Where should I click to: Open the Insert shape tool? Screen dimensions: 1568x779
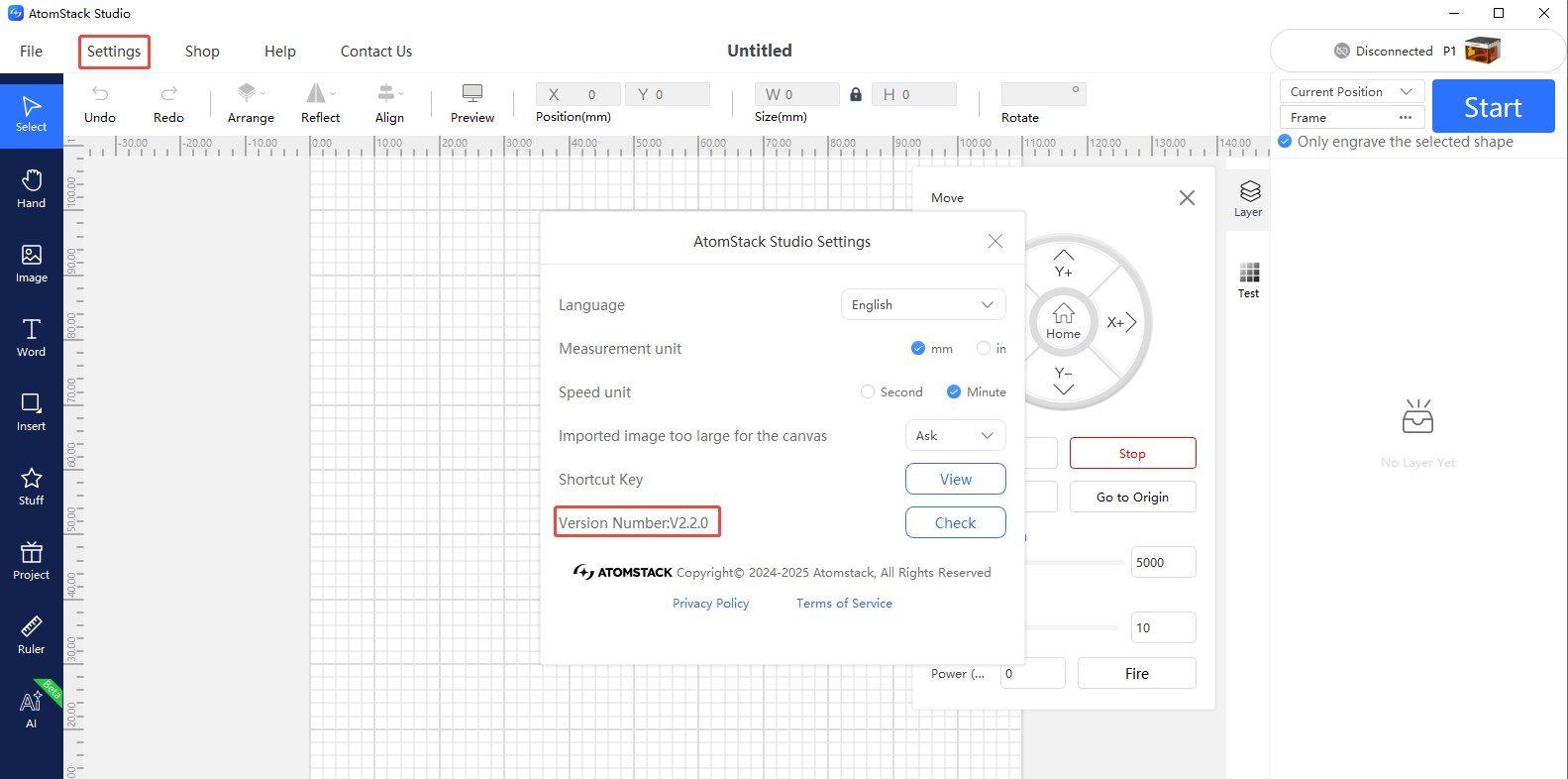click(x=32, y=412)
